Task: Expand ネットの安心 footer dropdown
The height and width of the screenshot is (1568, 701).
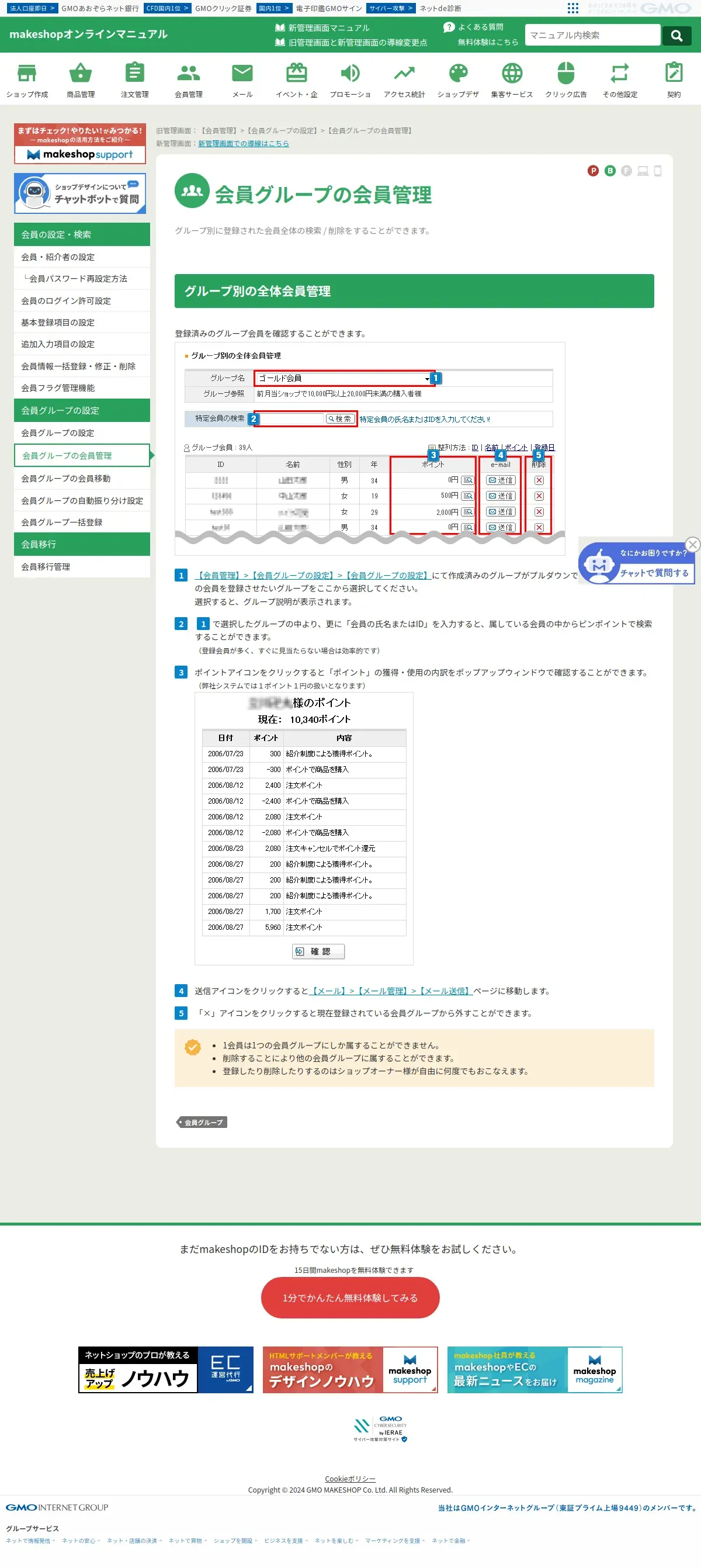Action: click(81, 1541)
